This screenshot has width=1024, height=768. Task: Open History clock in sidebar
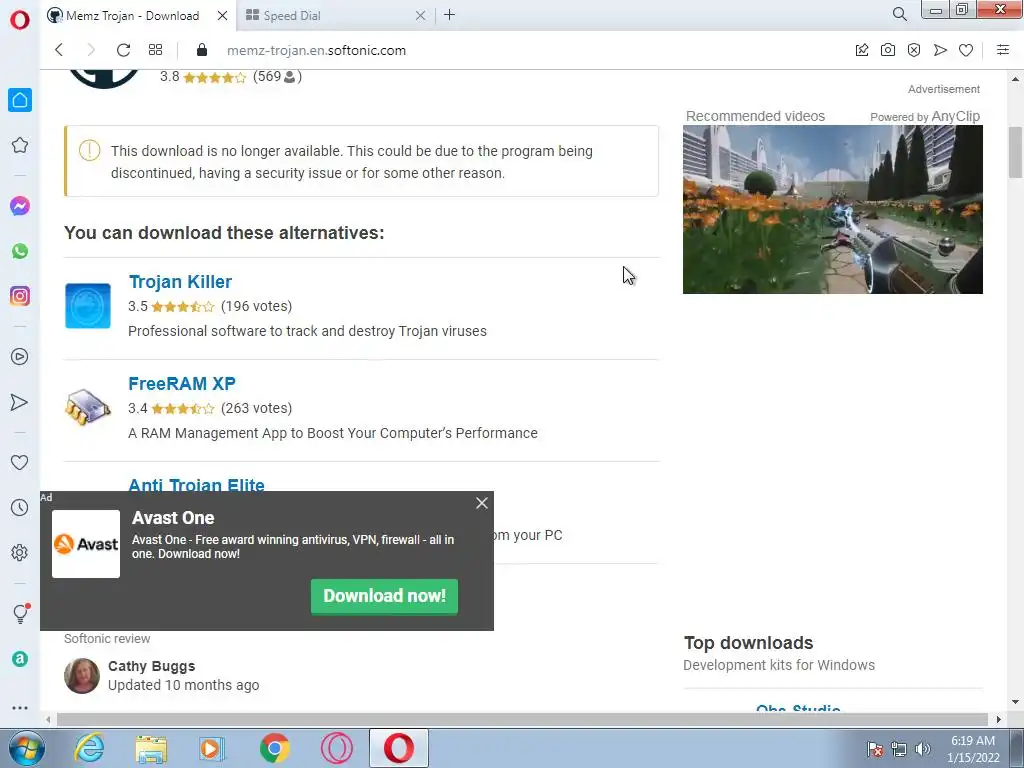pos(20,507)
